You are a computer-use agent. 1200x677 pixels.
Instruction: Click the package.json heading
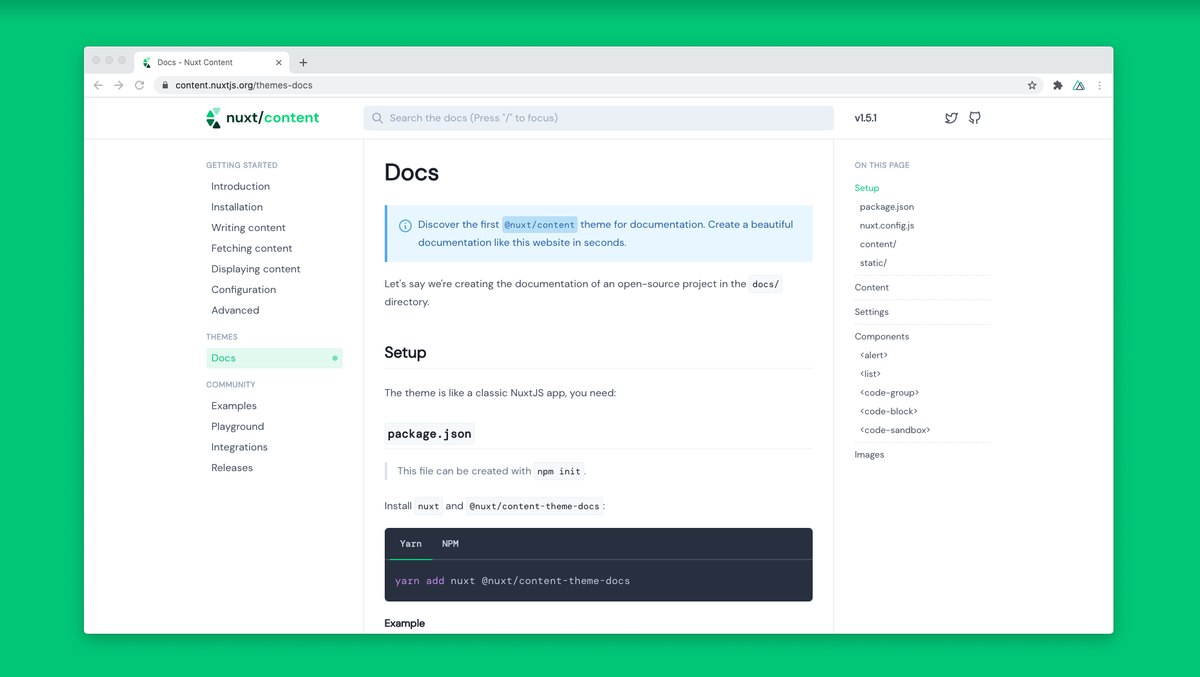click(429, 434)
